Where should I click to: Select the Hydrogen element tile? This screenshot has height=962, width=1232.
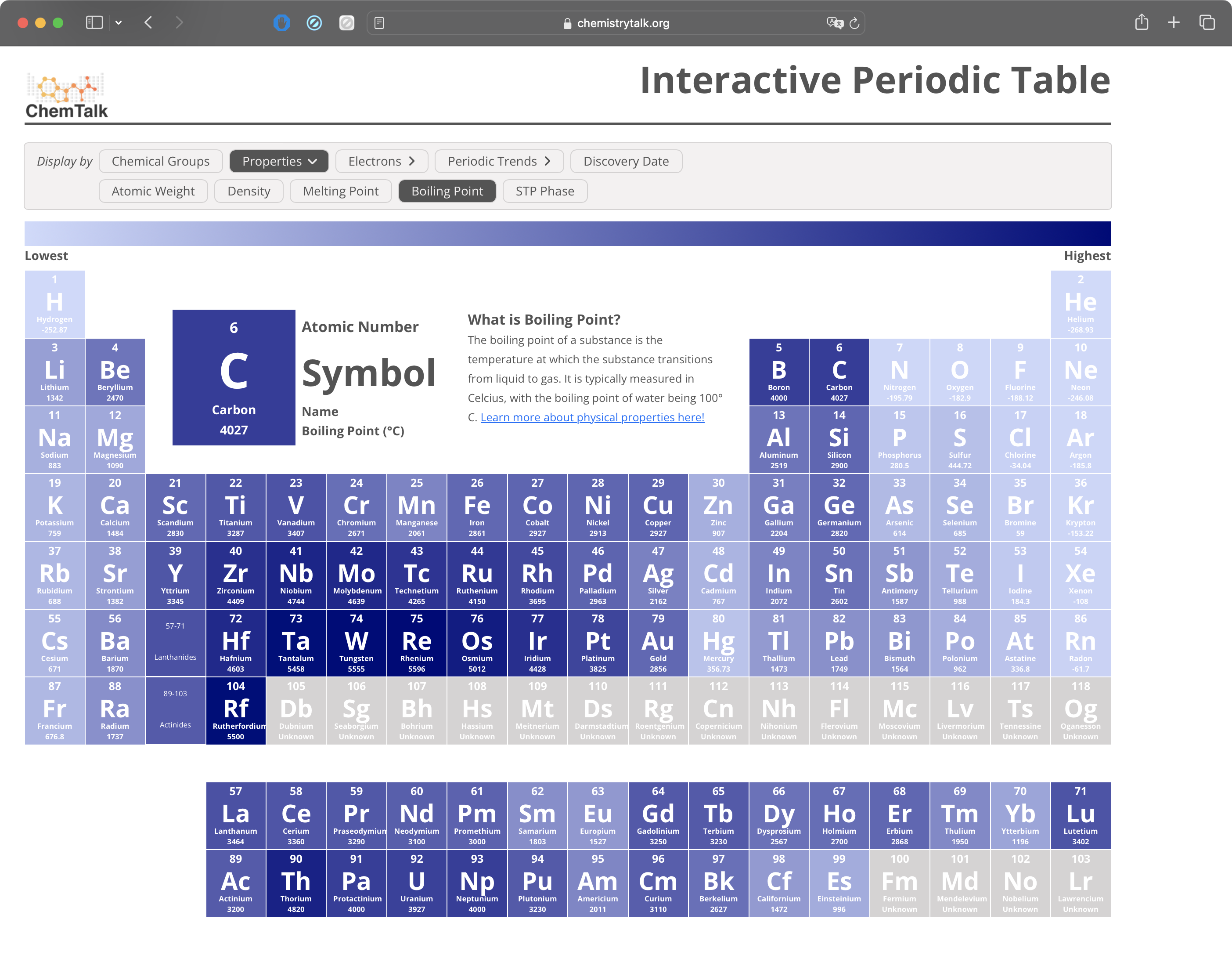pos(55,304)
